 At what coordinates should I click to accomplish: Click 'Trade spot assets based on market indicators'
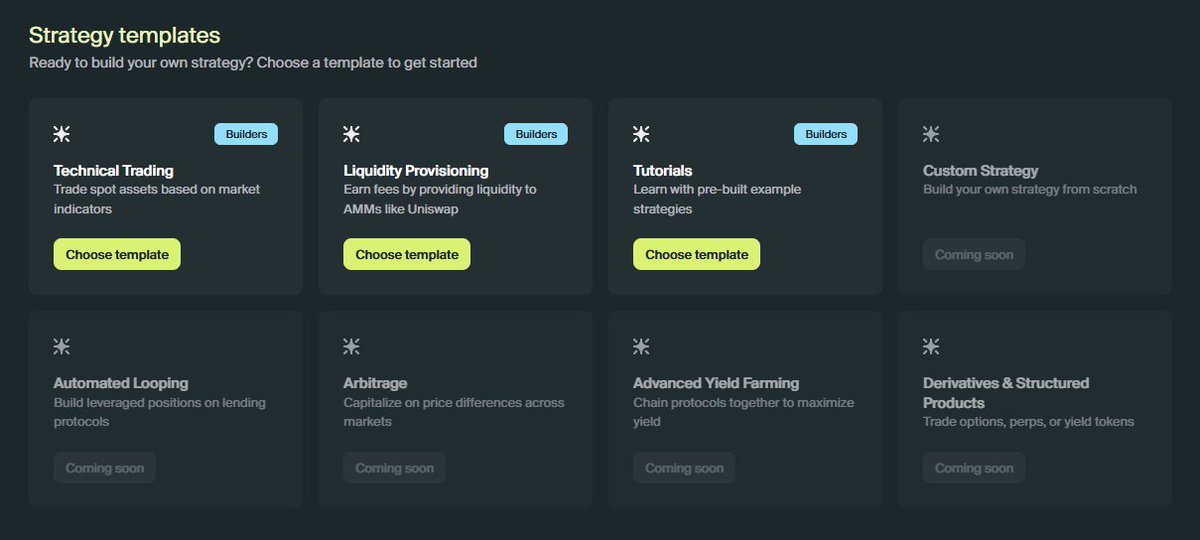157,199
